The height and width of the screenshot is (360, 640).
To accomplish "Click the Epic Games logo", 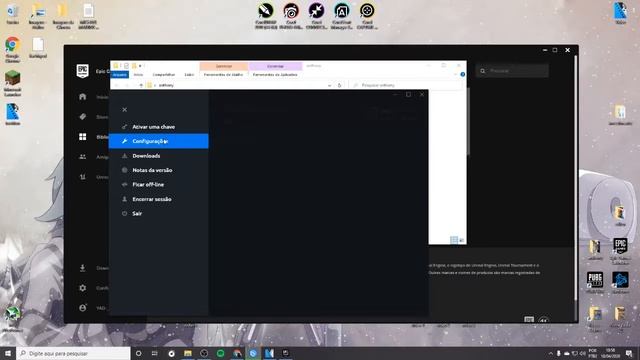I will tap(82, 71).
